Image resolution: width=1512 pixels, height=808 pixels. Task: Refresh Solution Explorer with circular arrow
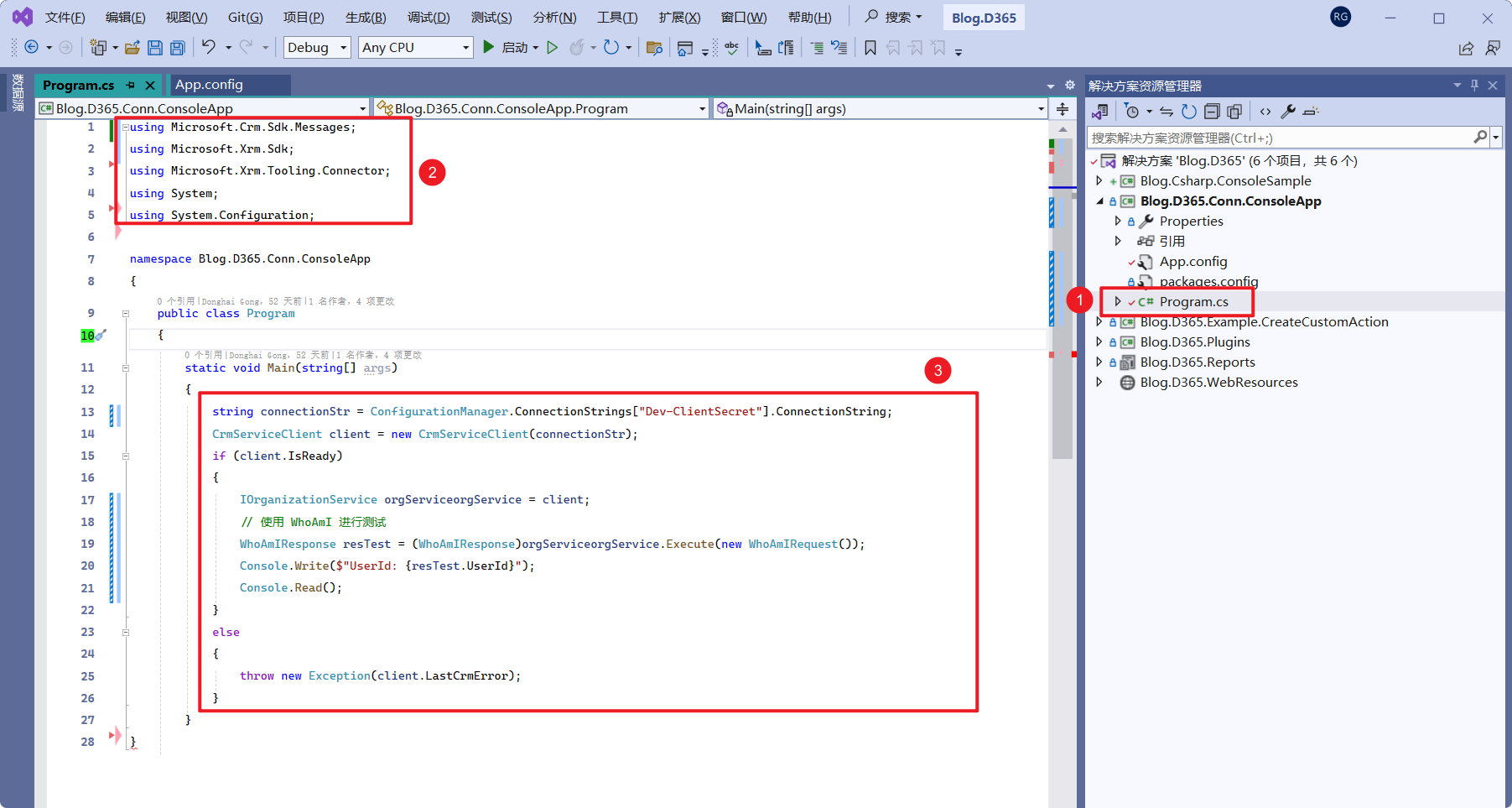(x=1189, y=112)
